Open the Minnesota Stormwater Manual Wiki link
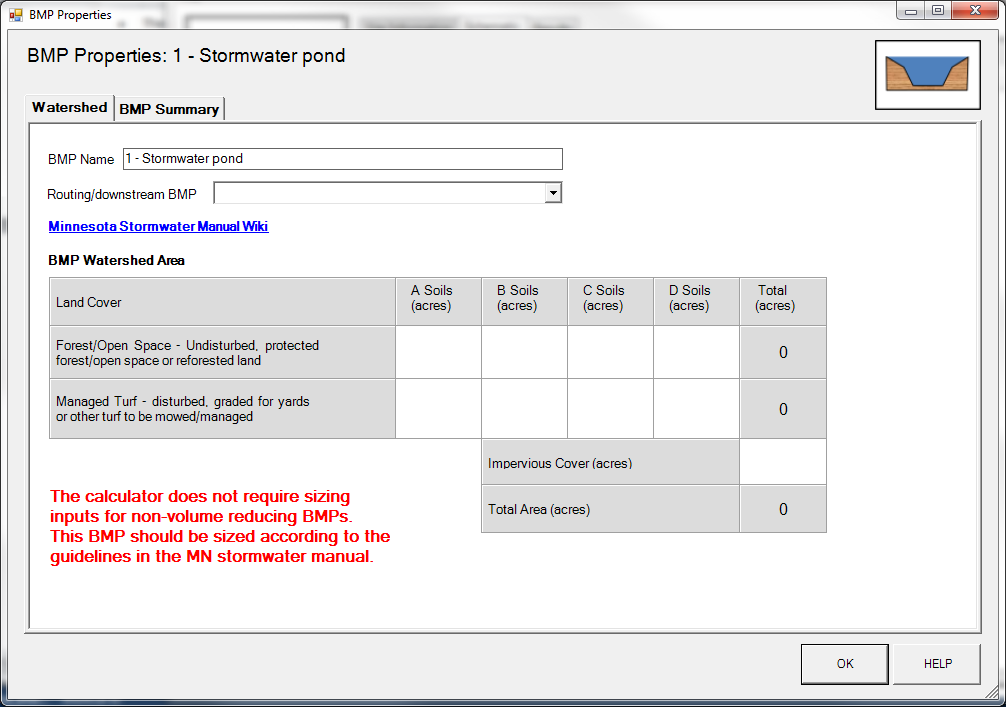This screenshot has width=1006, height=707. pyautogui.click(x=158, y=226)
